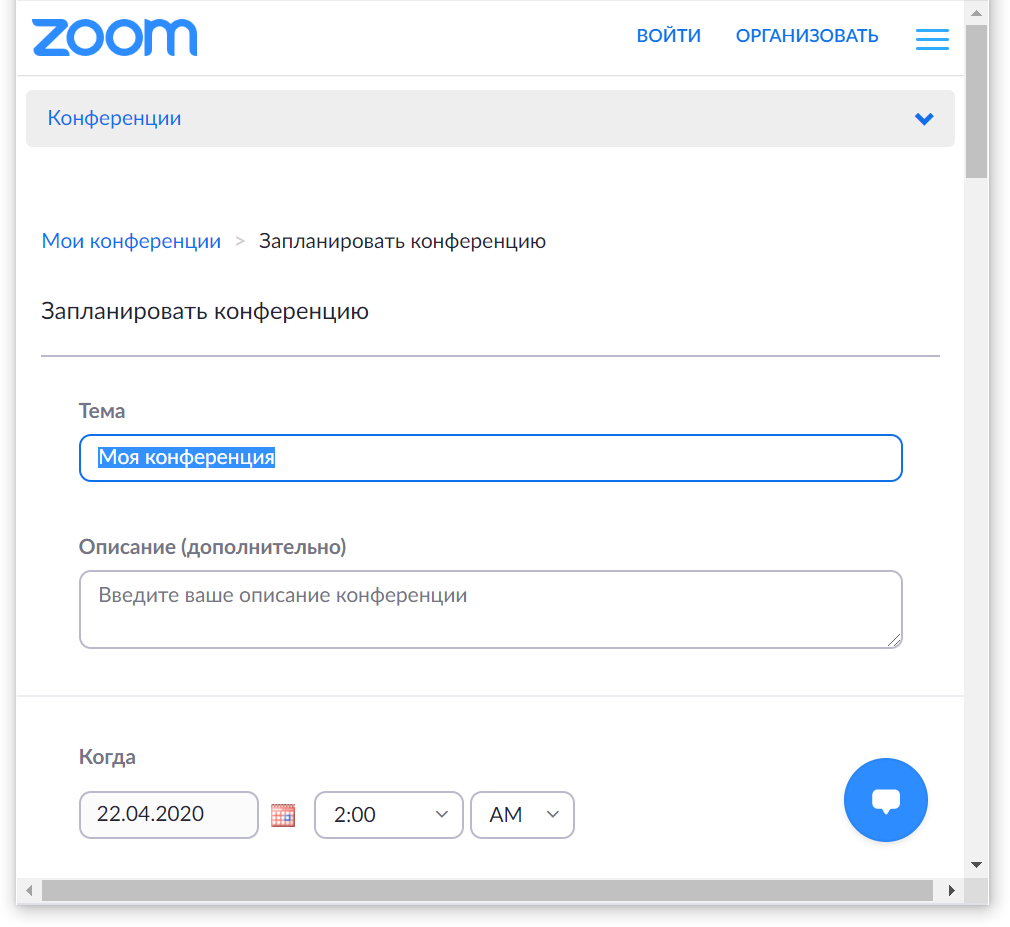Select the date field showing 22.04.2020

tap(168, 815)
